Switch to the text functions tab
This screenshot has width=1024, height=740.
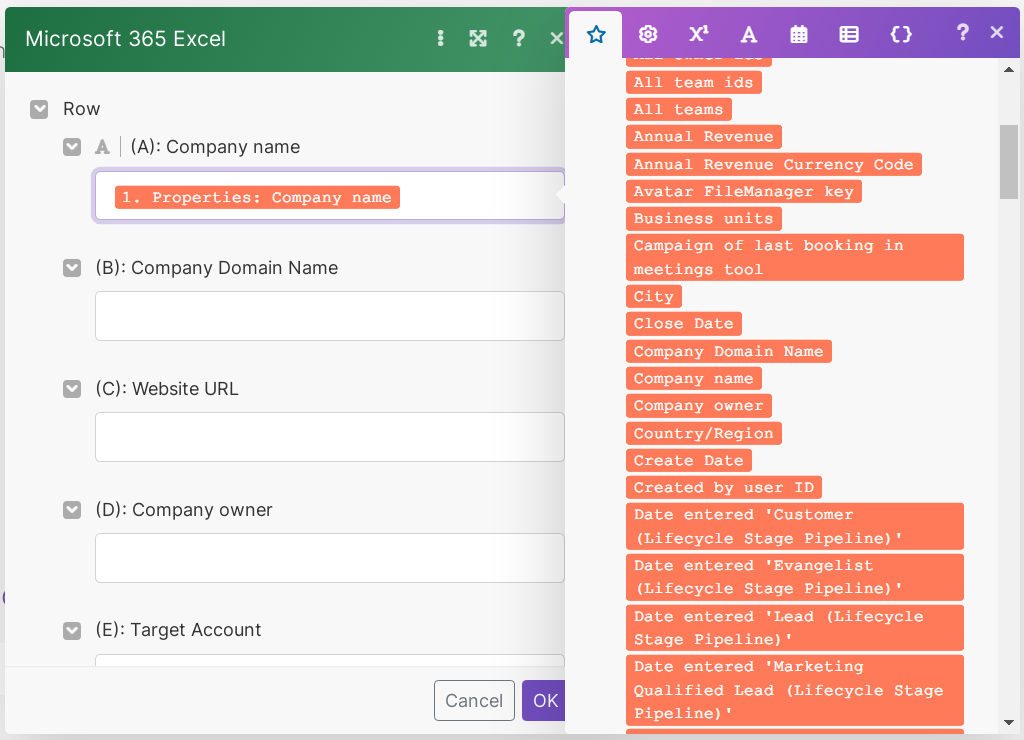748,34
